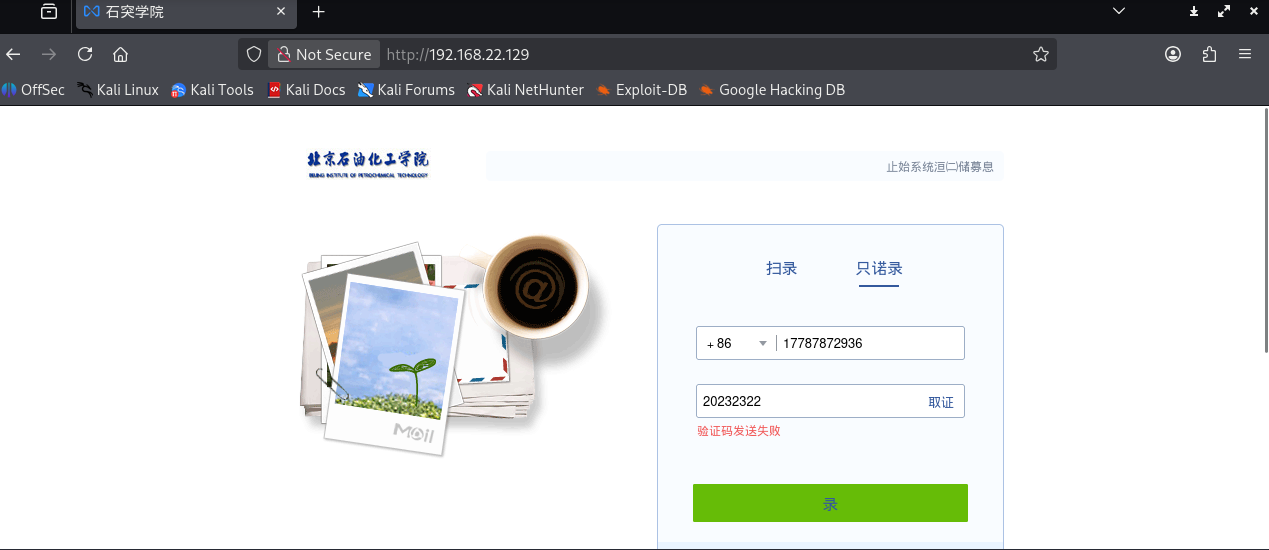Screen dimensions: 1269x550
Task: Go to the home page icon
Action: pos(120,54)
